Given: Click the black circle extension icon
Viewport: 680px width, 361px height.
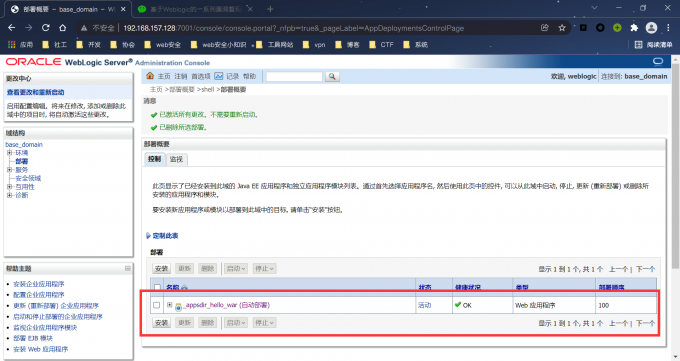Looking at the screenshot, I should pyautogui.click(x=600, y=28).
